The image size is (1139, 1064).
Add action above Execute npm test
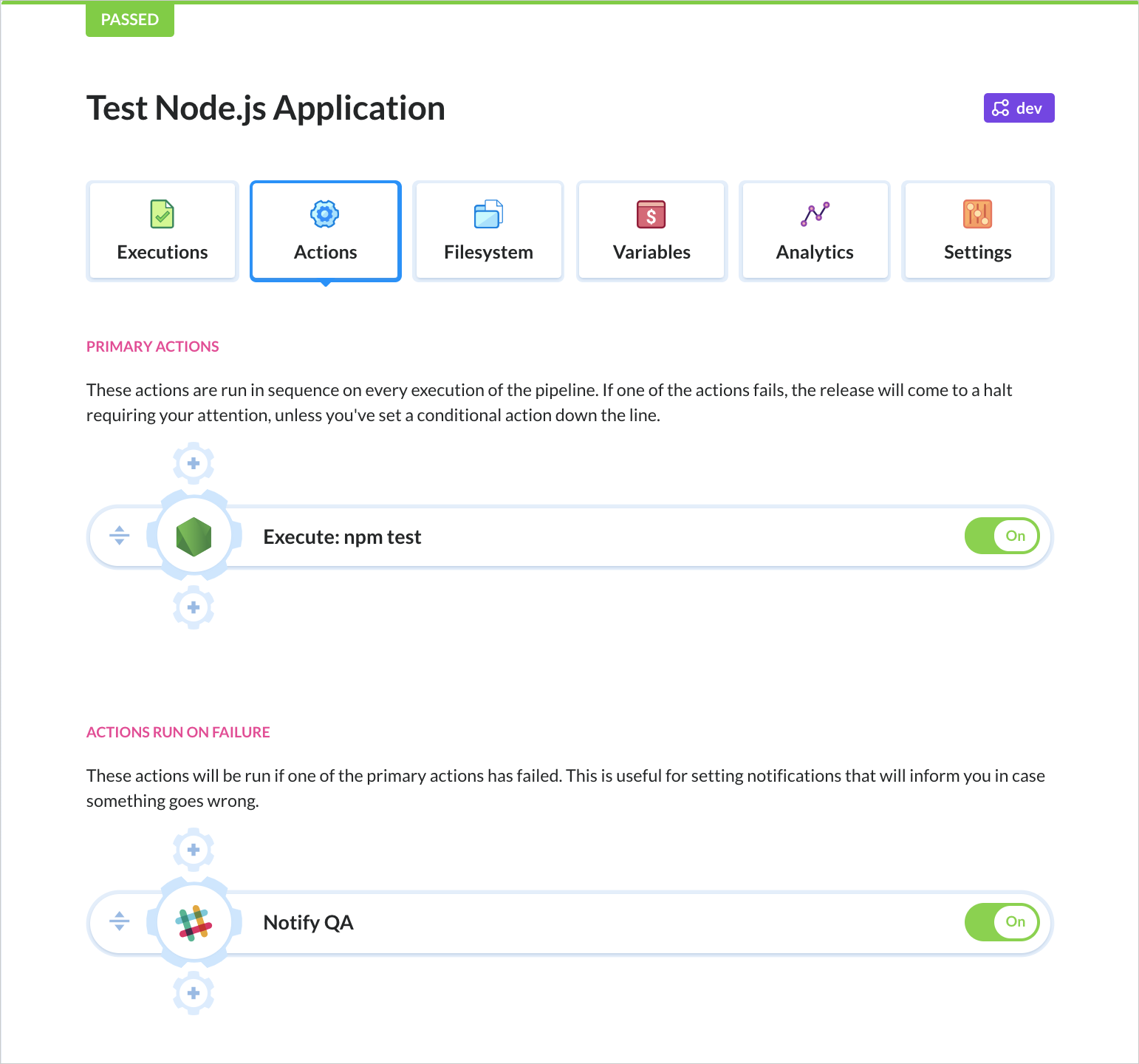[194, 463]
